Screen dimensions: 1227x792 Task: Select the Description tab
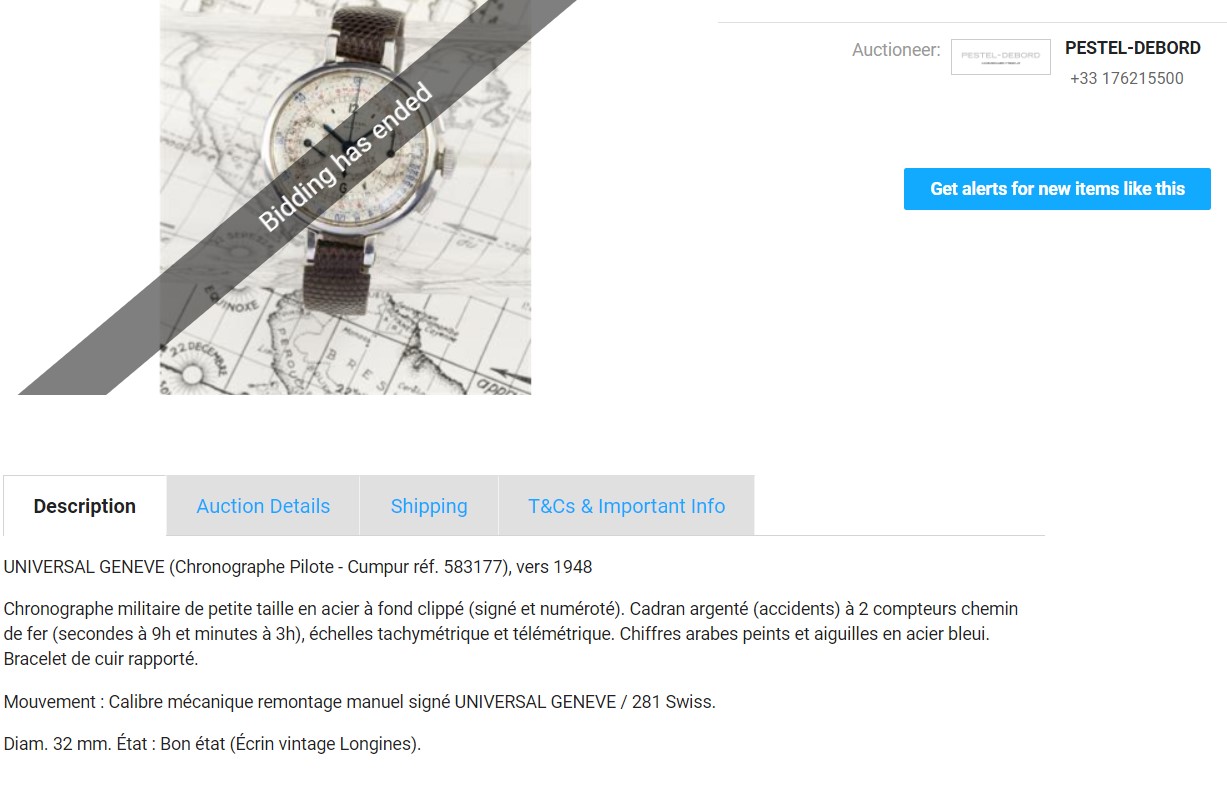(x=85, y=506)
